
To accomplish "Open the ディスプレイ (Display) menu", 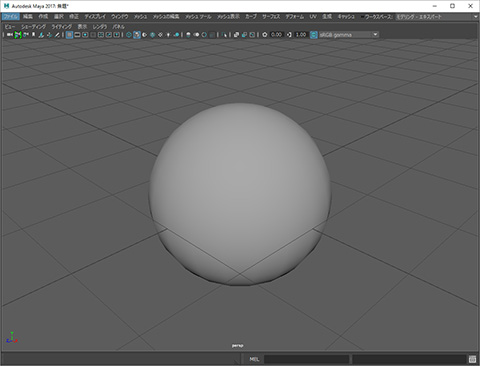I will tap(95, 17).
